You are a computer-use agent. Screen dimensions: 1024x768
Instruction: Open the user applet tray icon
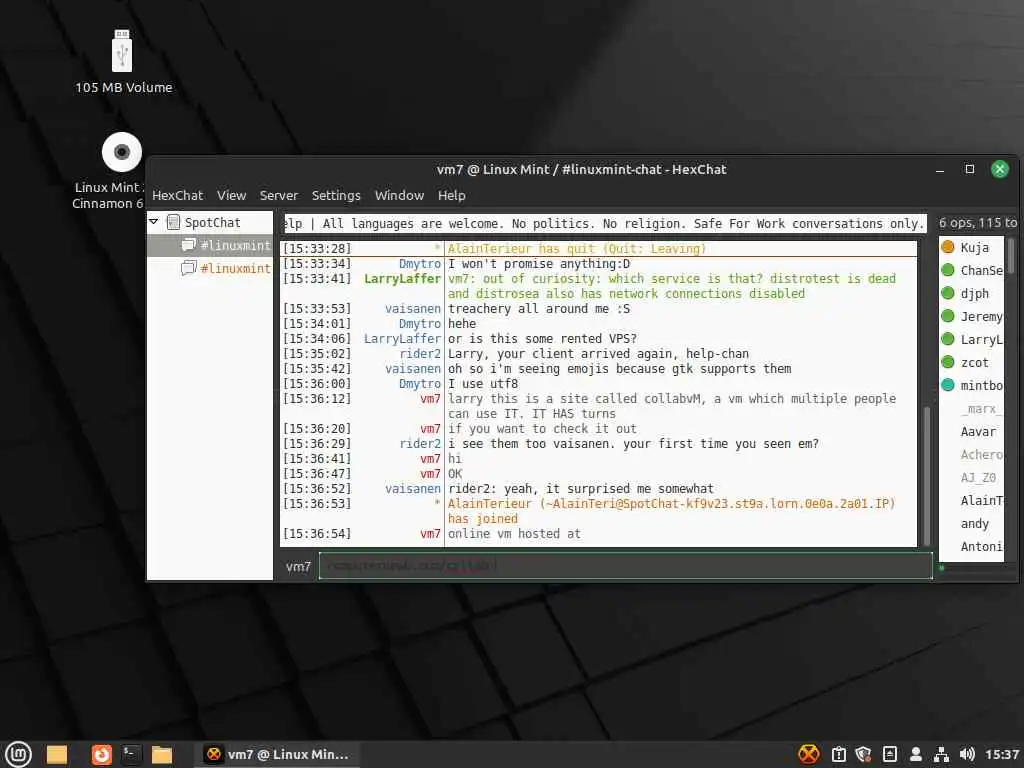tap(916, 754)
